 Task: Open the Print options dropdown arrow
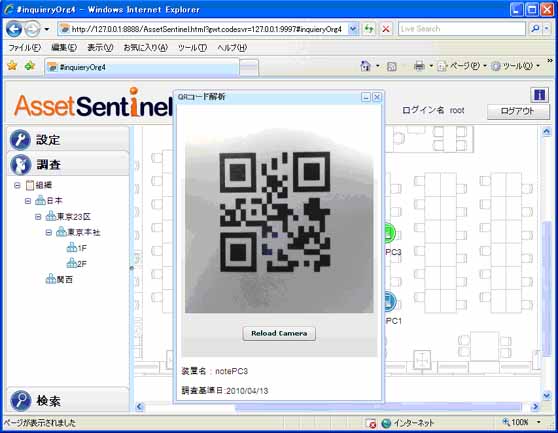click(x=431, y=66)
